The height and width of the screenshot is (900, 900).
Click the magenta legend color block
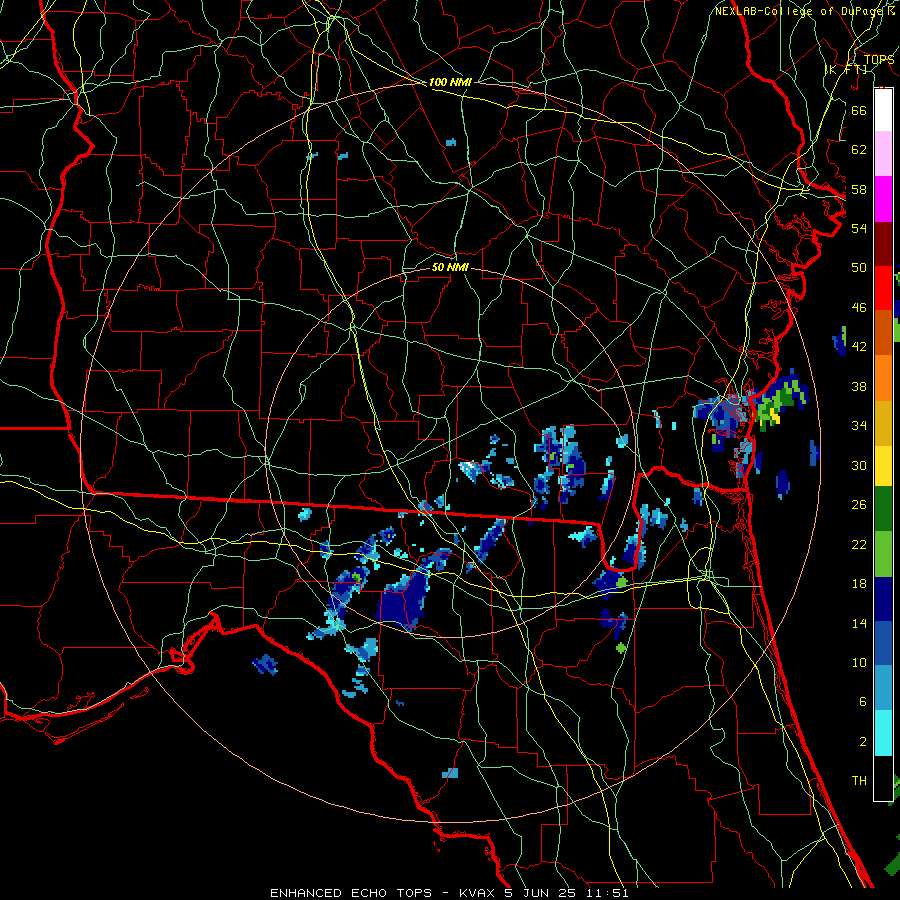click(x=883, y=199)
